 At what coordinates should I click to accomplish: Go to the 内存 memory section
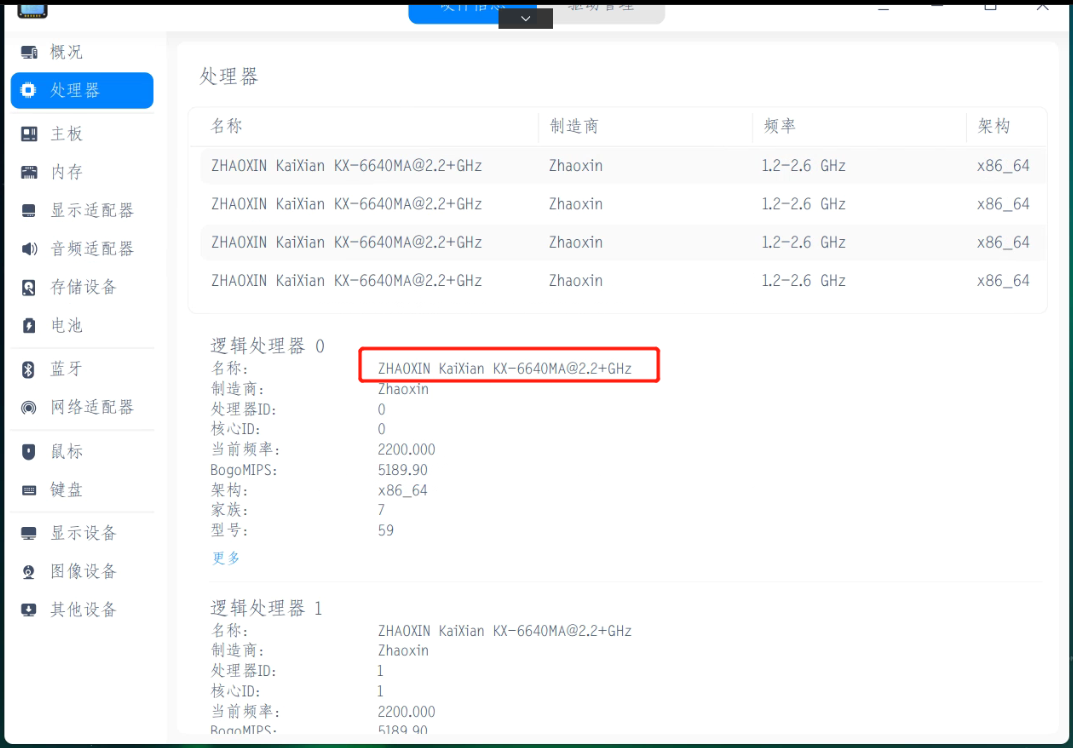coord(82,172)
